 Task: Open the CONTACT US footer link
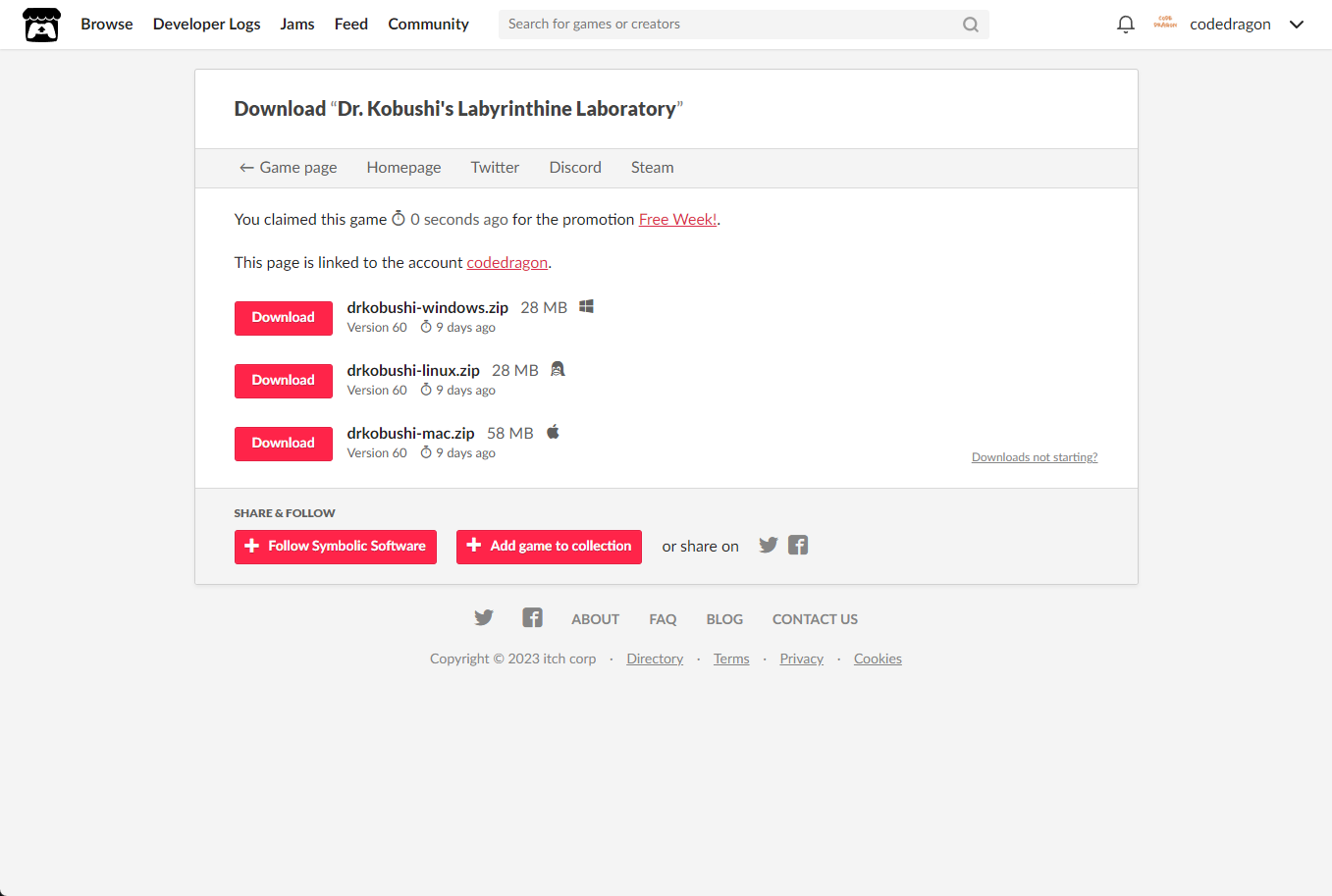pyautogui.click(x=815, y=619)
